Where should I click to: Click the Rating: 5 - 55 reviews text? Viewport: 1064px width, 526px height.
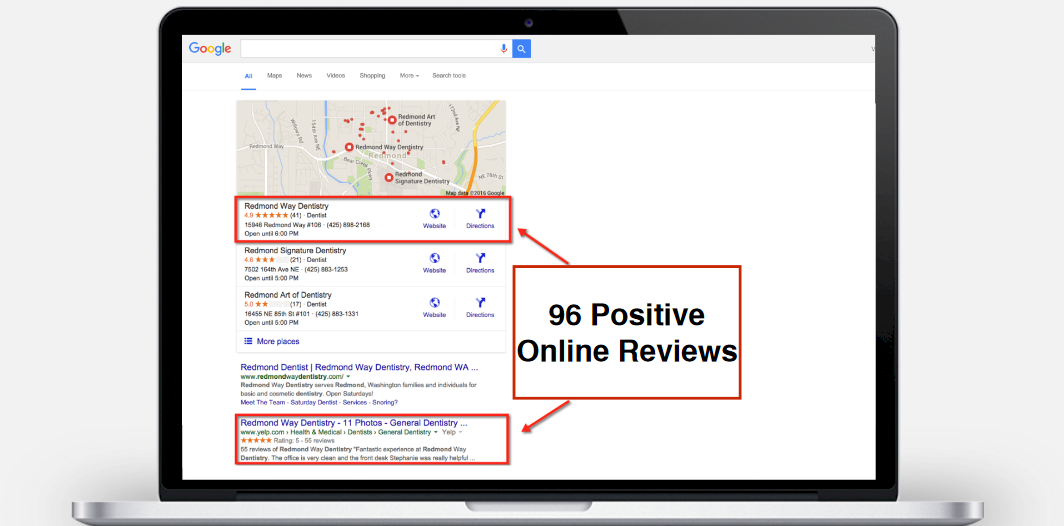(304, 440)
